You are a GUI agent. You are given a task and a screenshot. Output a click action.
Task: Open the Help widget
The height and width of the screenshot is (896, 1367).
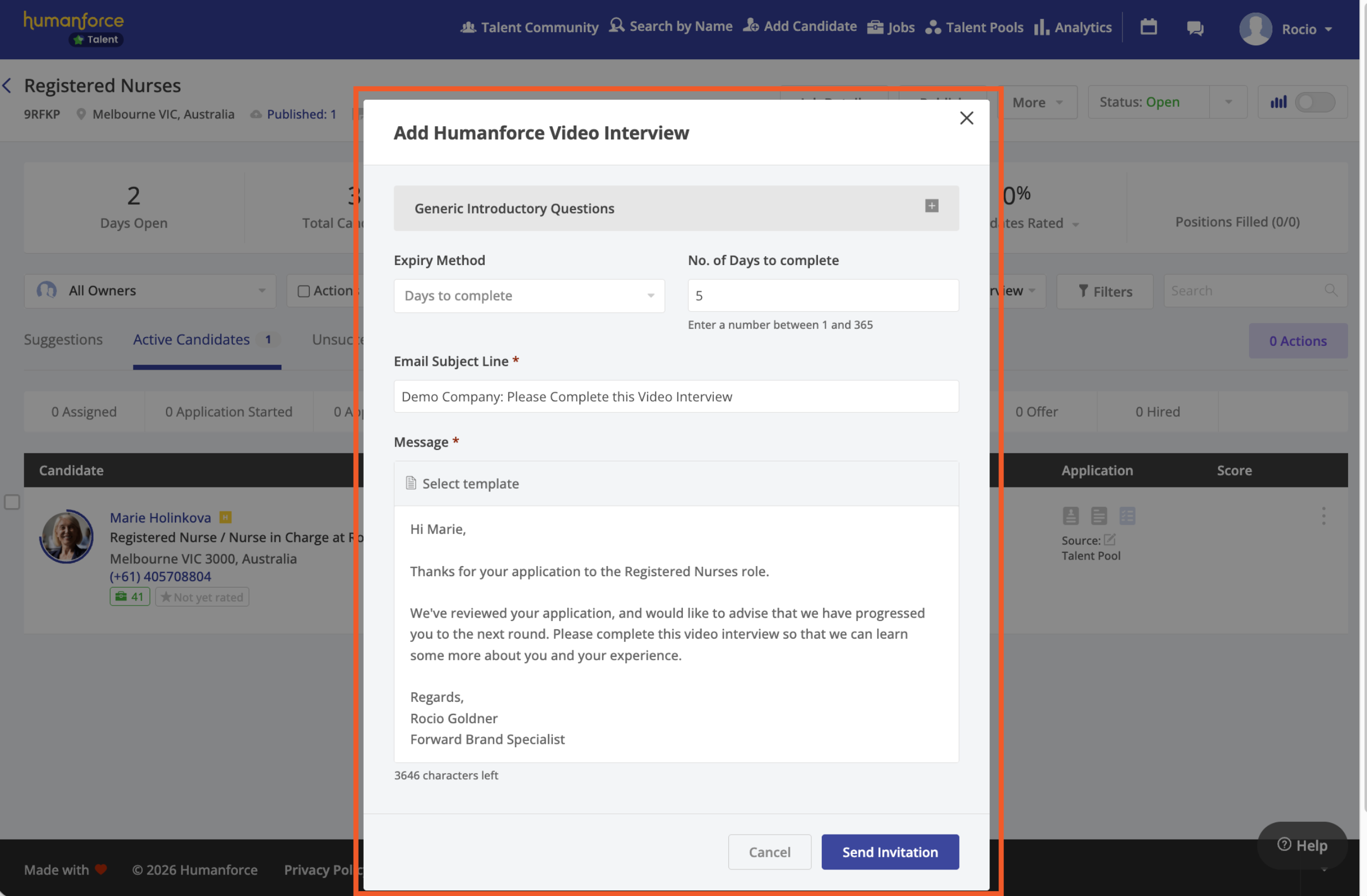1302,845
